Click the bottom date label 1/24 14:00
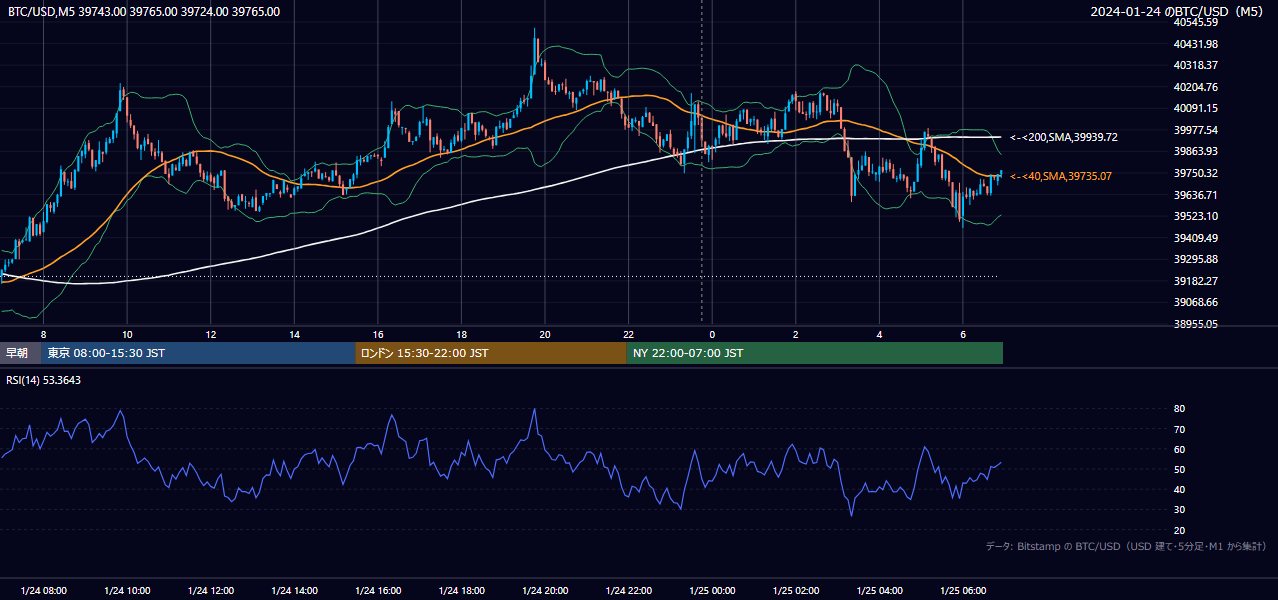The height and width of the screenshot is (600, 1278). 294,591
